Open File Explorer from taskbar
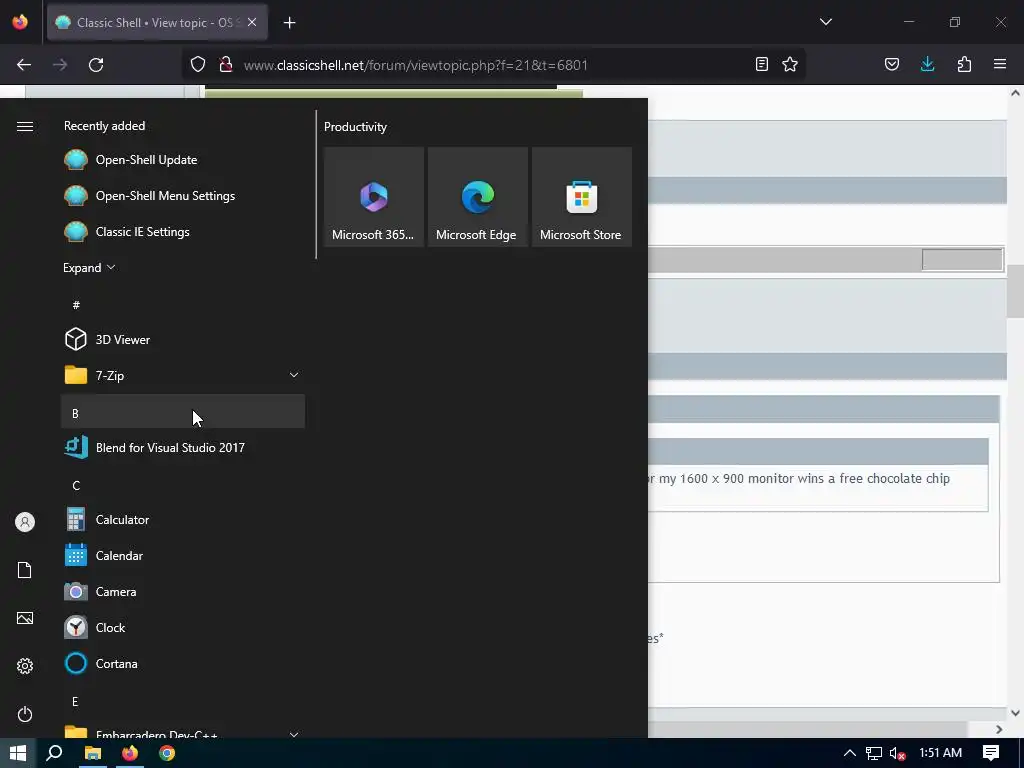Image resolution: width=1024 pixels, height=768 pixels. click(93, 753)
